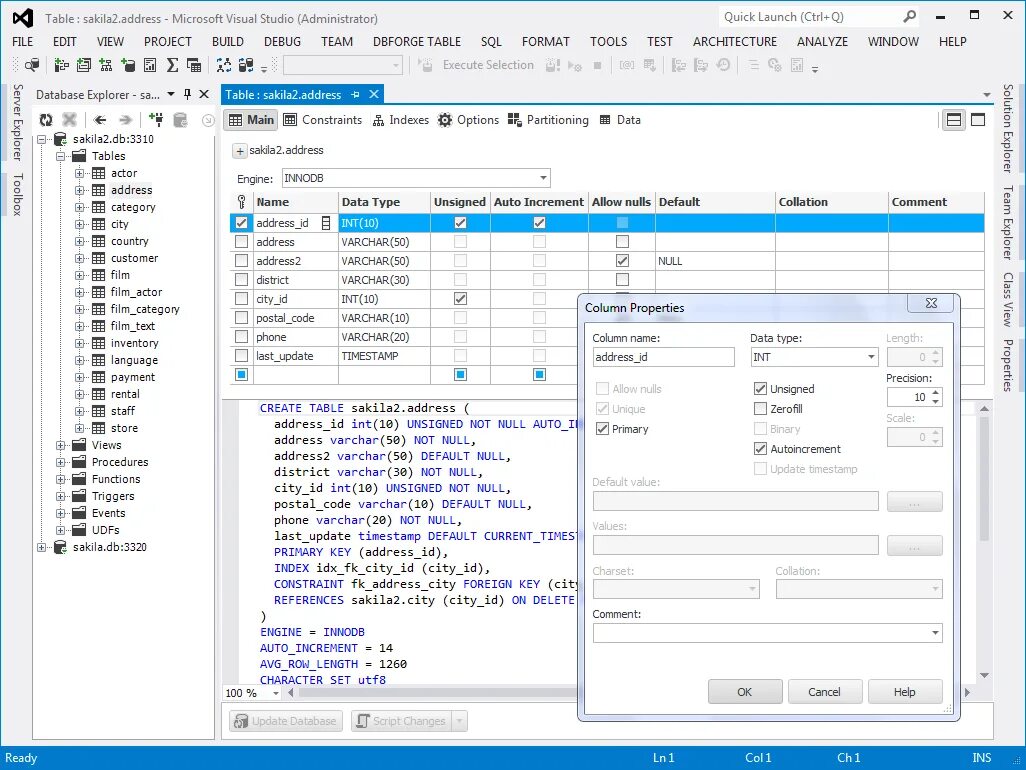Click the query builder table icon in toolbar
The width and height of the screenshot is (1026, 770).
(194, 65)
